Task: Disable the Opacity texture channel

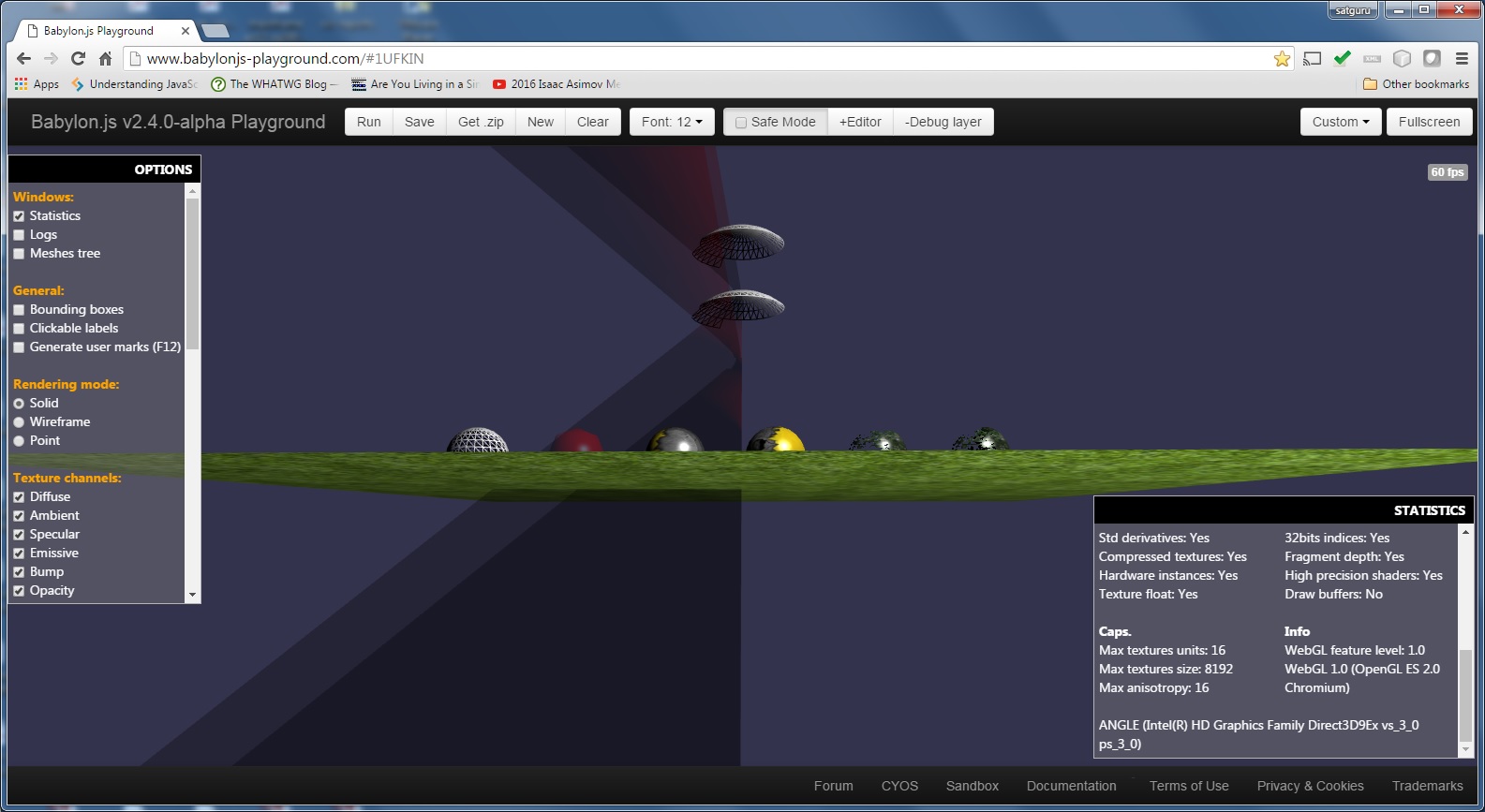Action: 19,591
